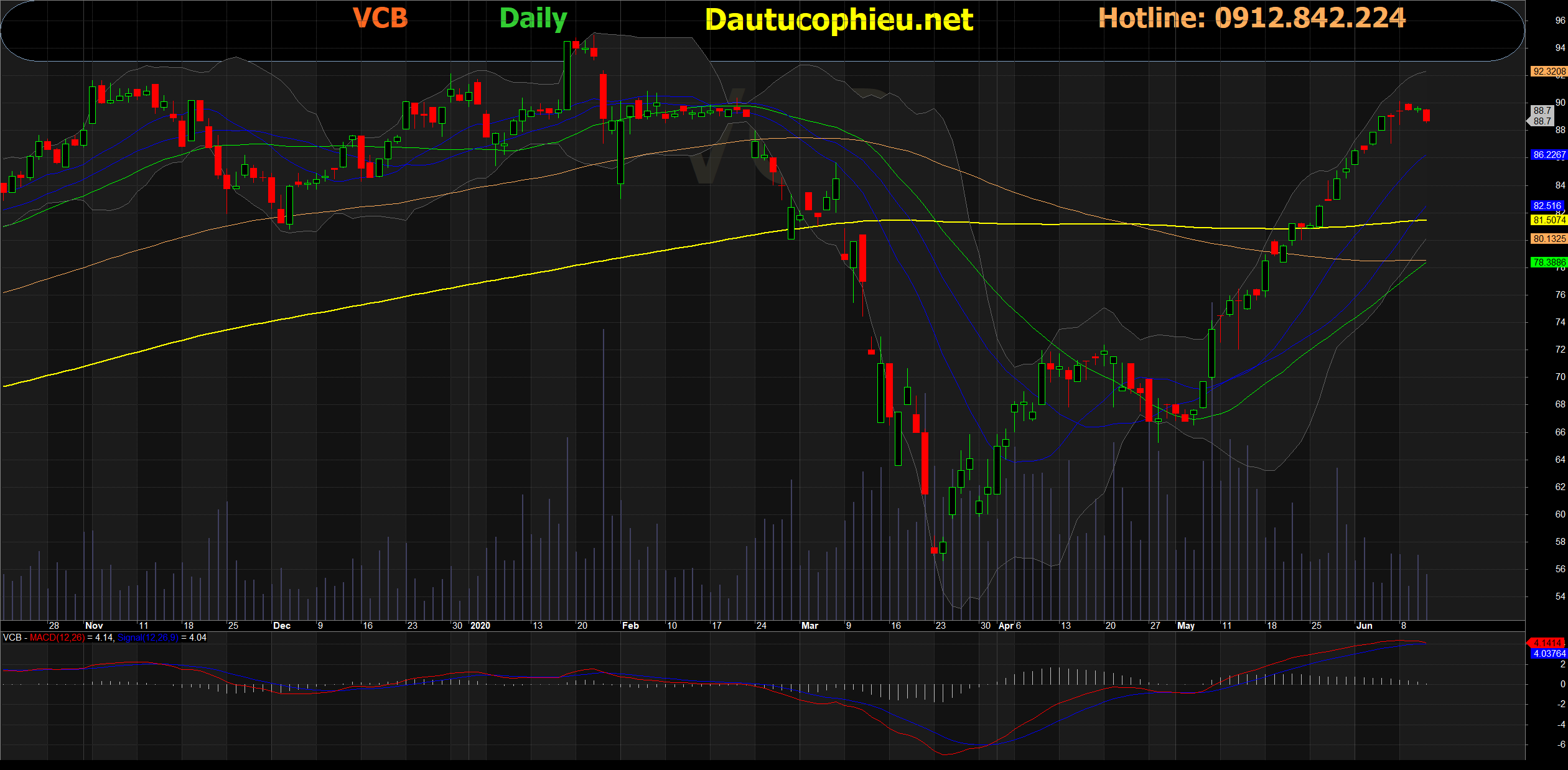Click the Nov date axis marker
Screen dimensions: 1568x770
(94, 626)
